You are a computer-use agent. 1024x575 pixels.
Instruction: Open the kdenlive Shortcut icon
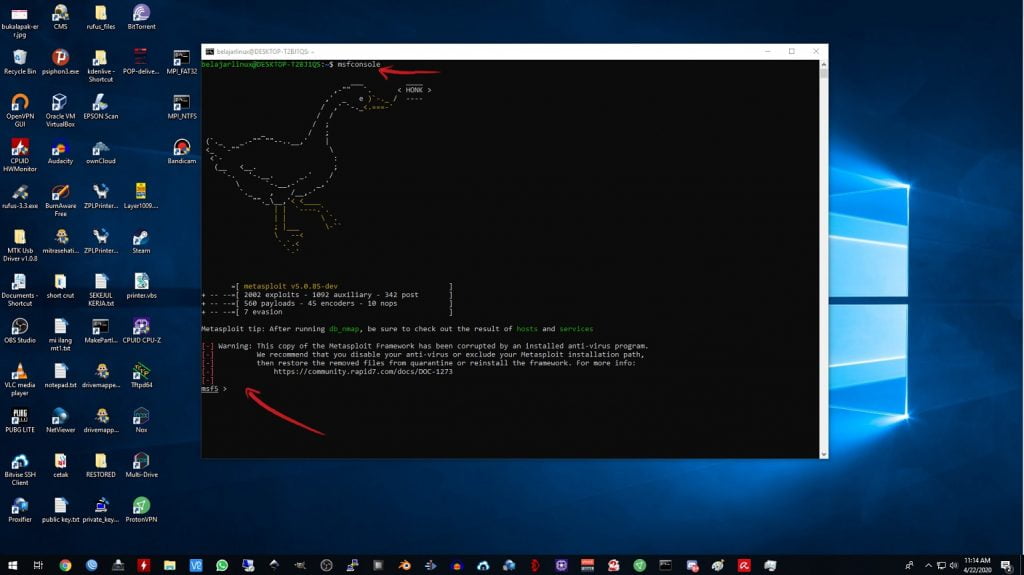(x=101, y=66)
